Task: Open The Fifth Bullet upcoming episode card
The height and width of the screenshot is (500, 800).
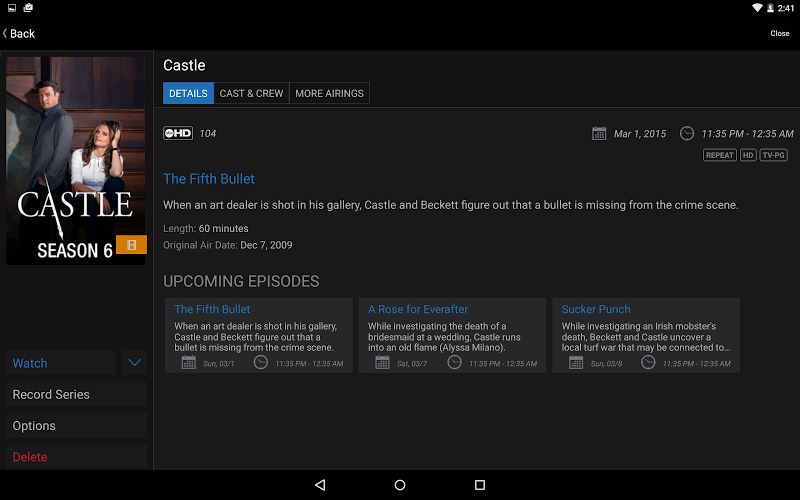Action: tap(259, 335)
